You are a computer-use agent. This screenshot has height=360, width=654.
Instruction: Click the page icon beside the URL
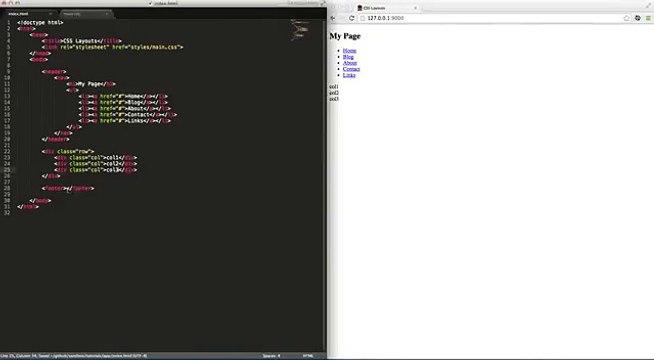click(362, 18)
